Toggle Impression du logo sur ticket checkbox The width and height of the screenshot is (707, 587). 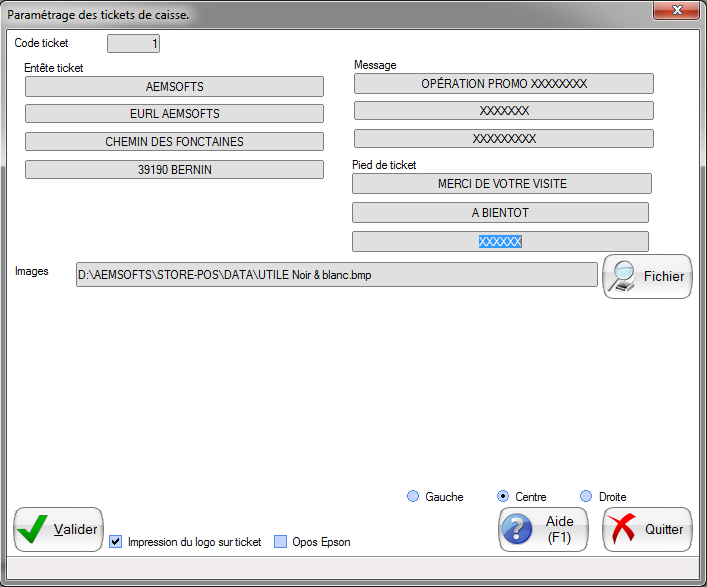[x=116, y=542]
